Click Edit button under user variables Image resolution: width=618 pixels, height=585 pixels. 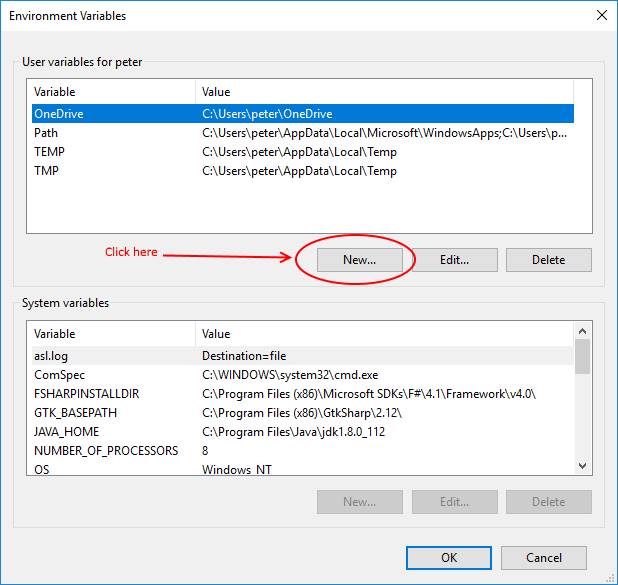point(454,260)
